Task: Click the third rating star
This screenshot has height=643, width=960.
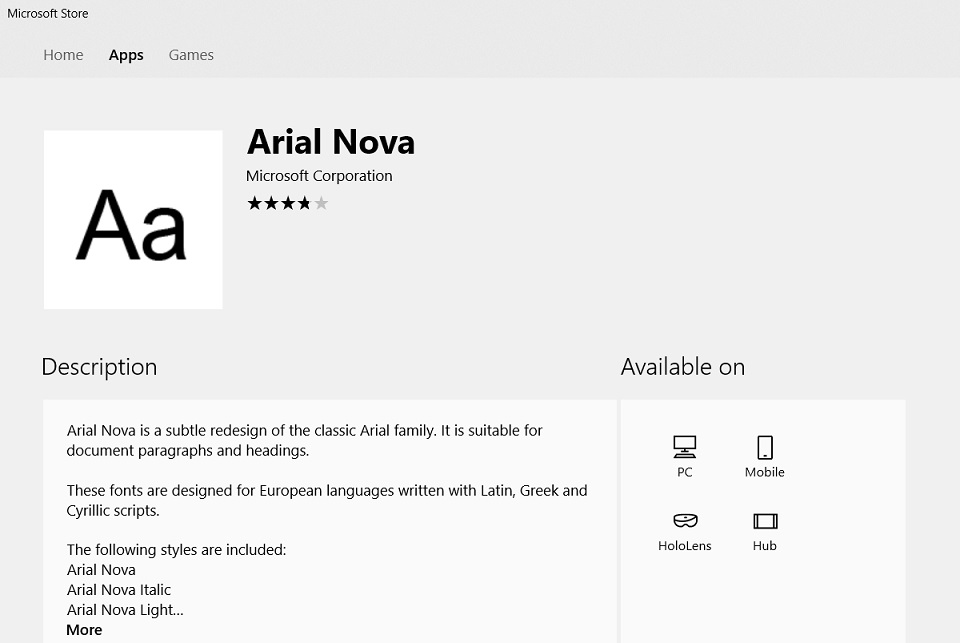Action: click(x=288, y=203)
